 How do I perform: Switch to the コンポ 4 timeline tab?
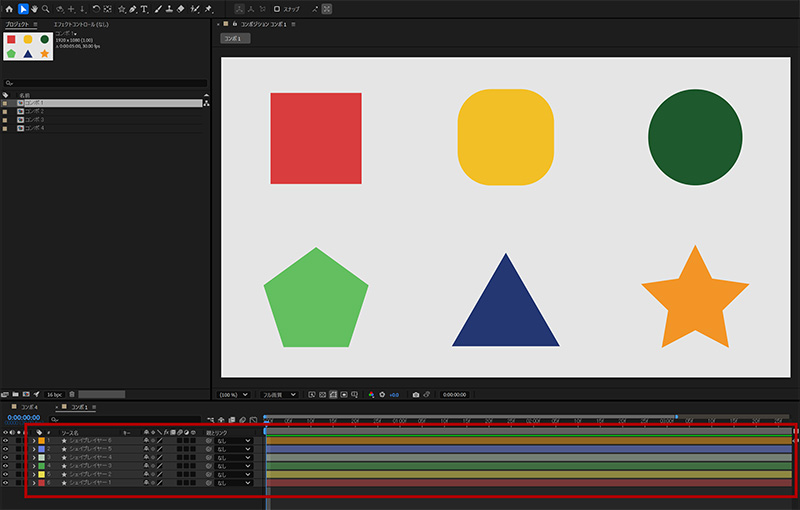28,408
